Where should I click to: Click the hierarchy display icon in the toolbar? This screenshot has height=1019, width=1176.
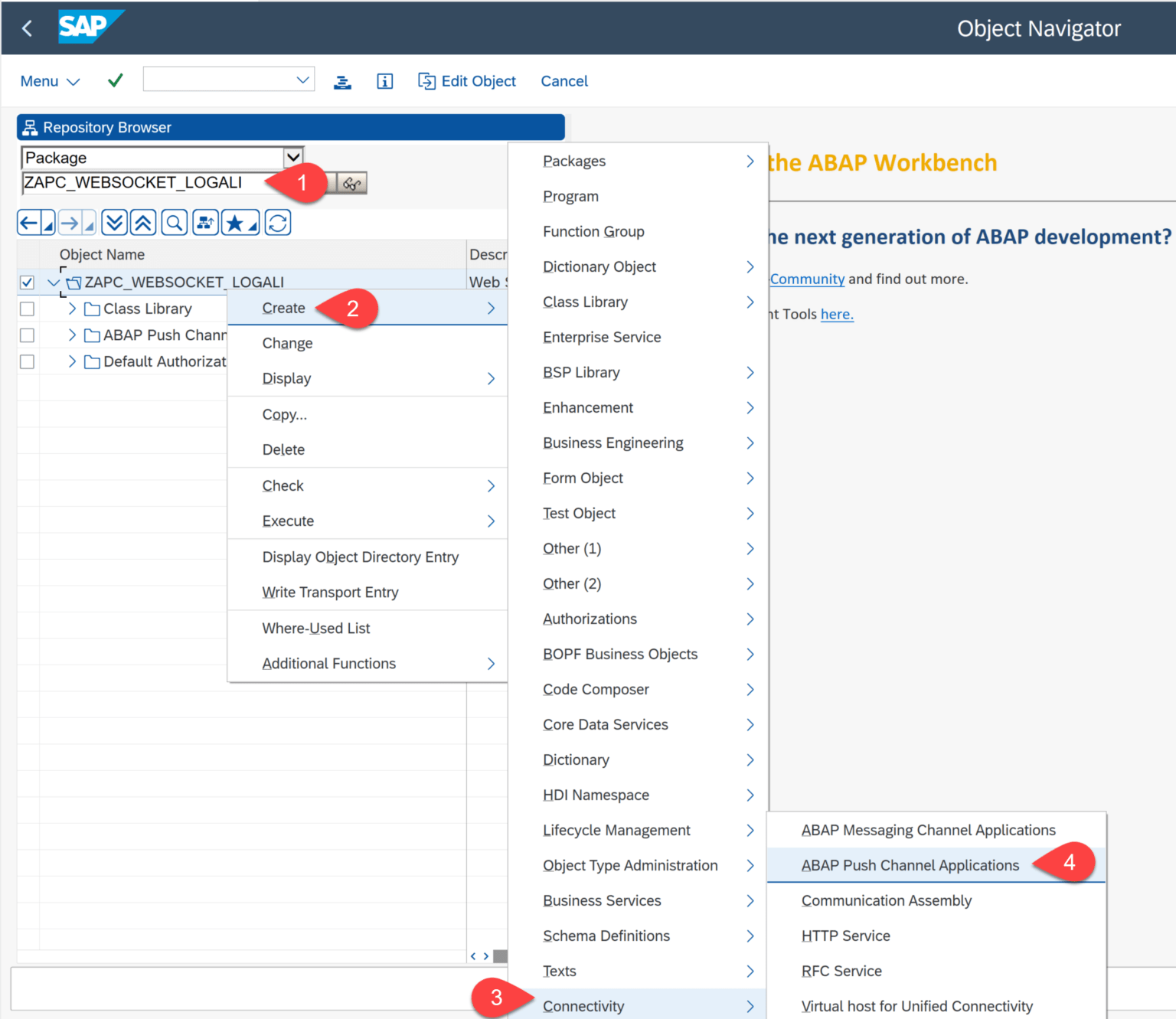[x=205, y=222]
